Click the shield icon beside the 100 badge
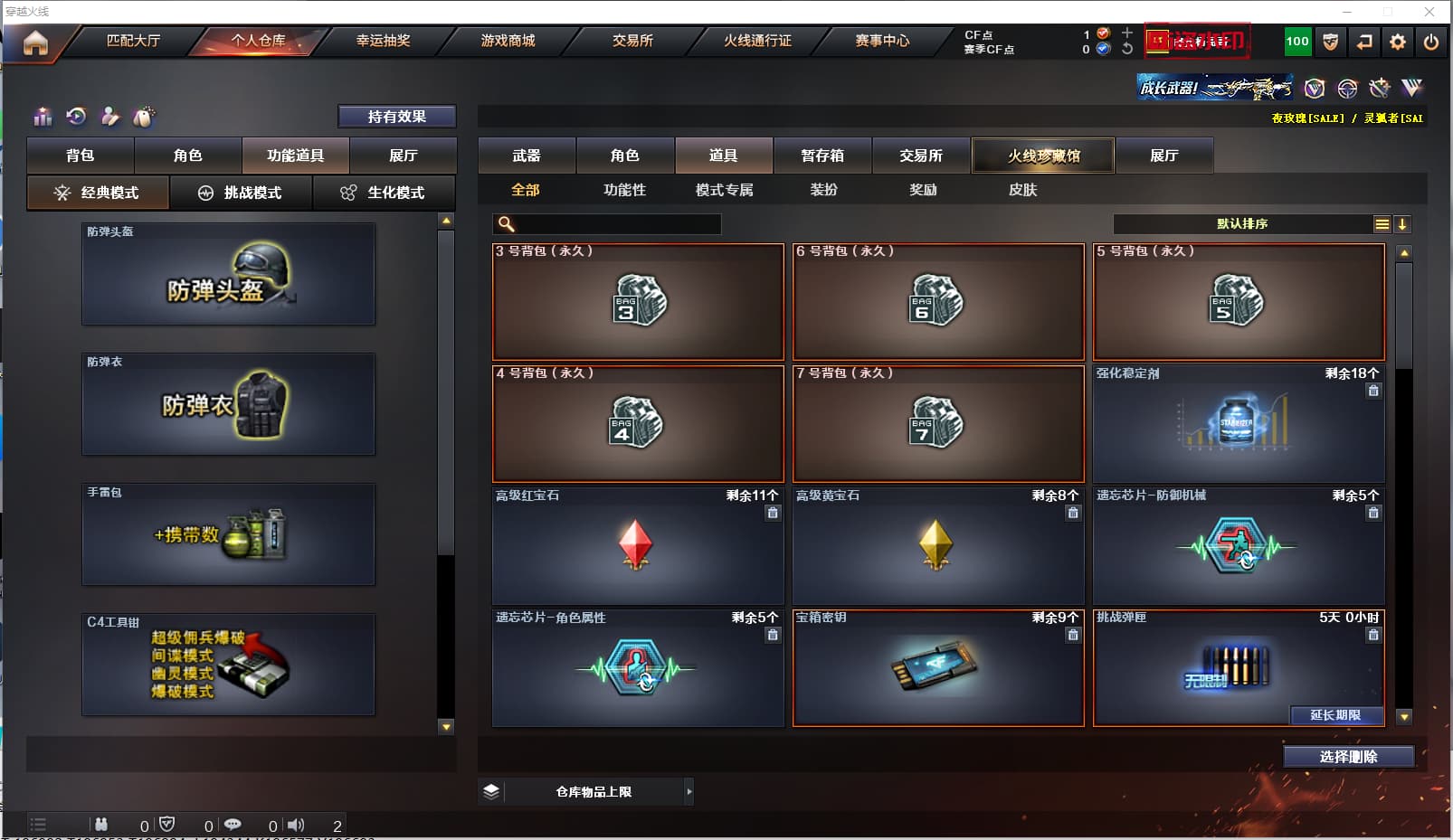Image resolution: width=1453 pixels, height=840 pixels. [x=1331, y=42]
